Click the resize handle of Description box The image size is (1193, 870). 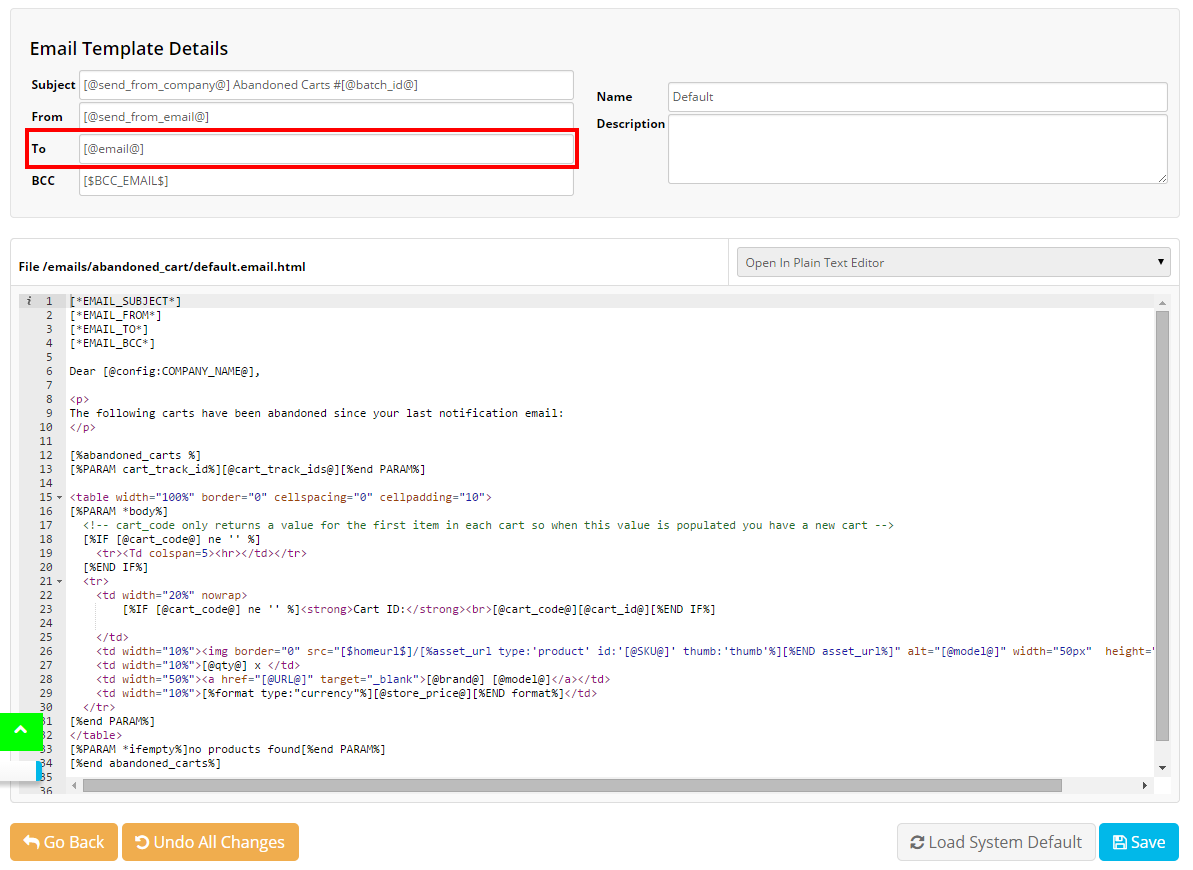pyautogui.click(x=1162, y=179)
